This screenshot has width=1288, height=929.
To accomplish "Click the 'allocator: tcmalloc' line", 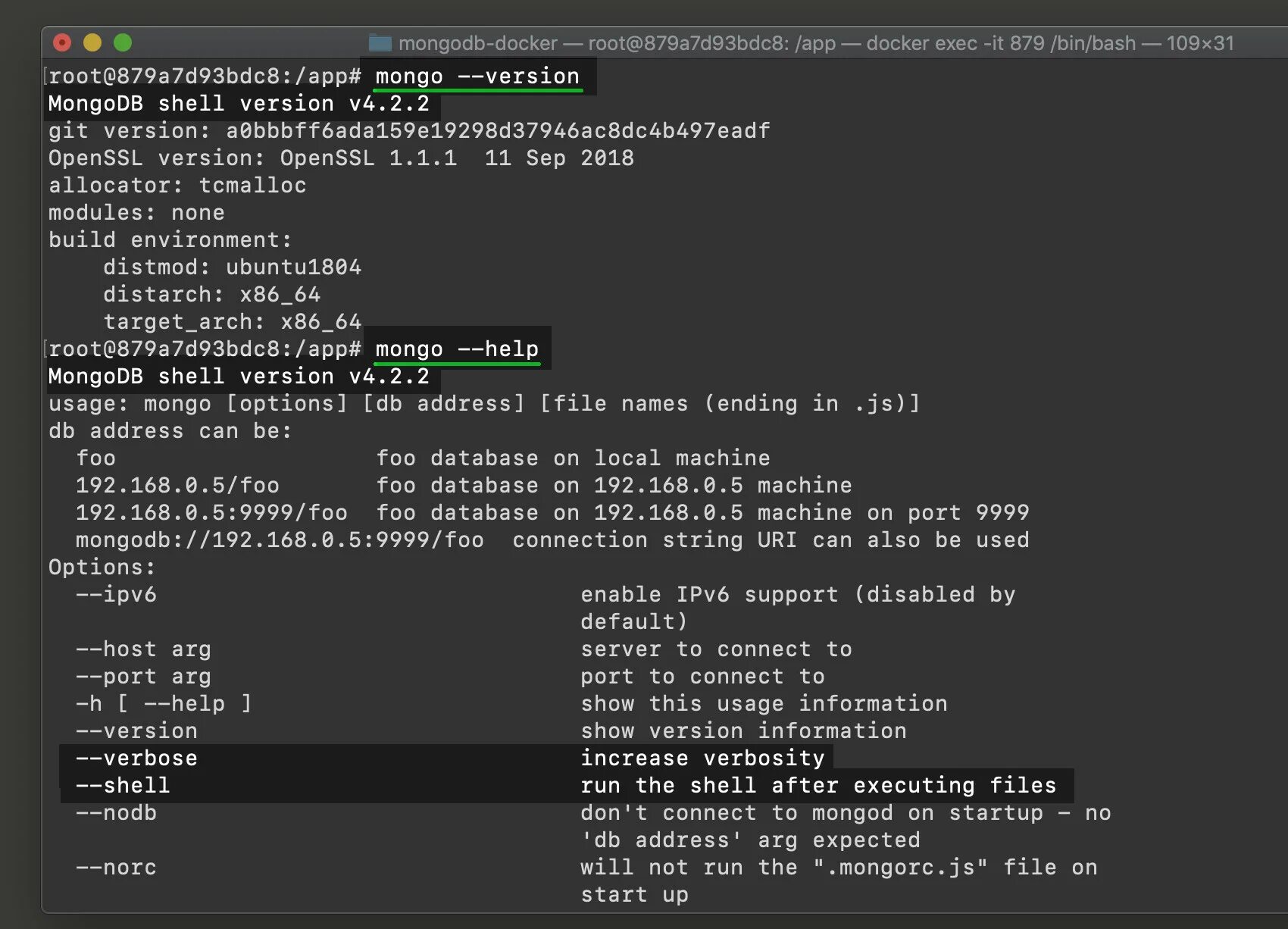I will (177, 186).
